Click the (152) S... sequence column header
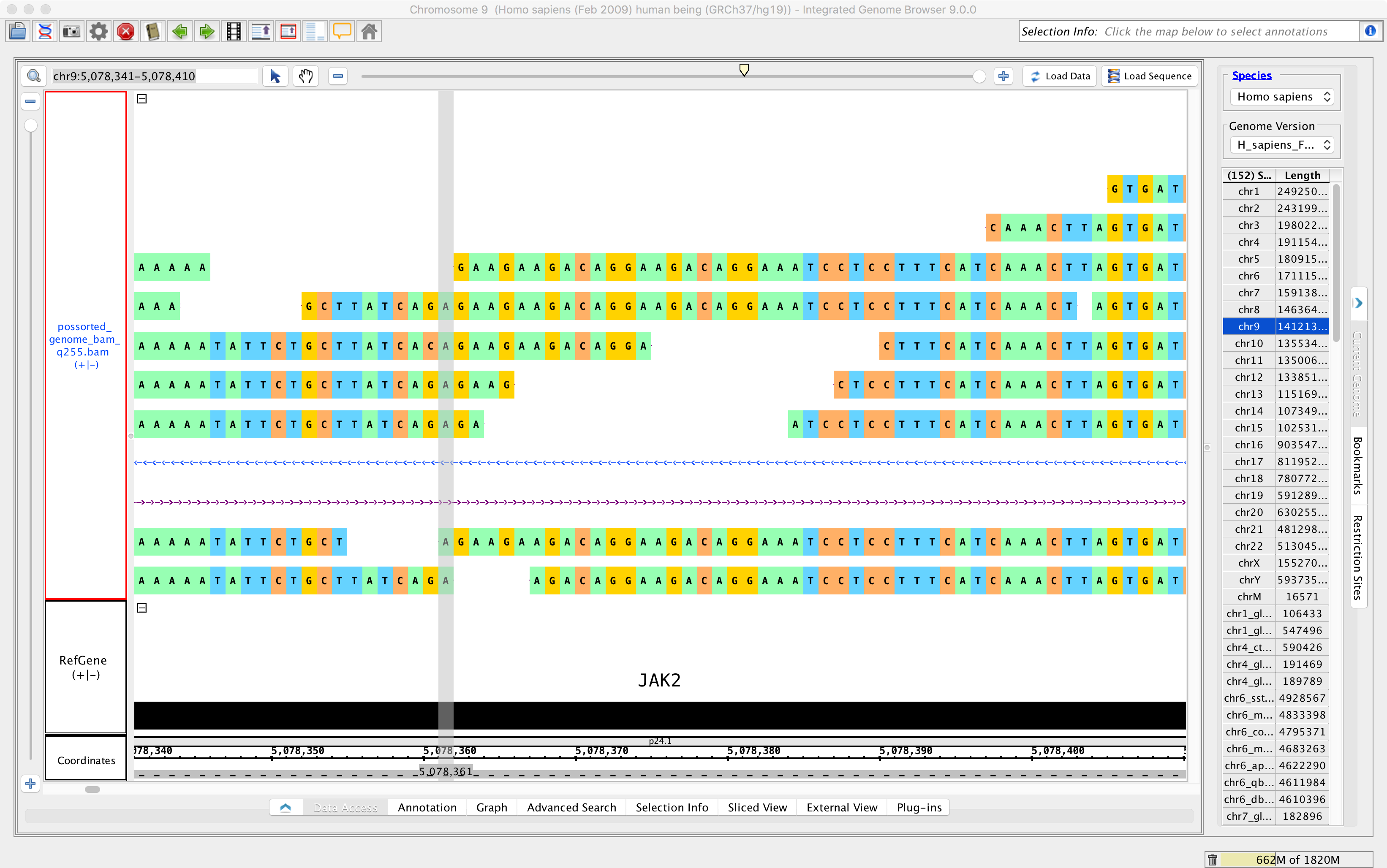This screenshot has width=1387, height=868. point(1249,175)
